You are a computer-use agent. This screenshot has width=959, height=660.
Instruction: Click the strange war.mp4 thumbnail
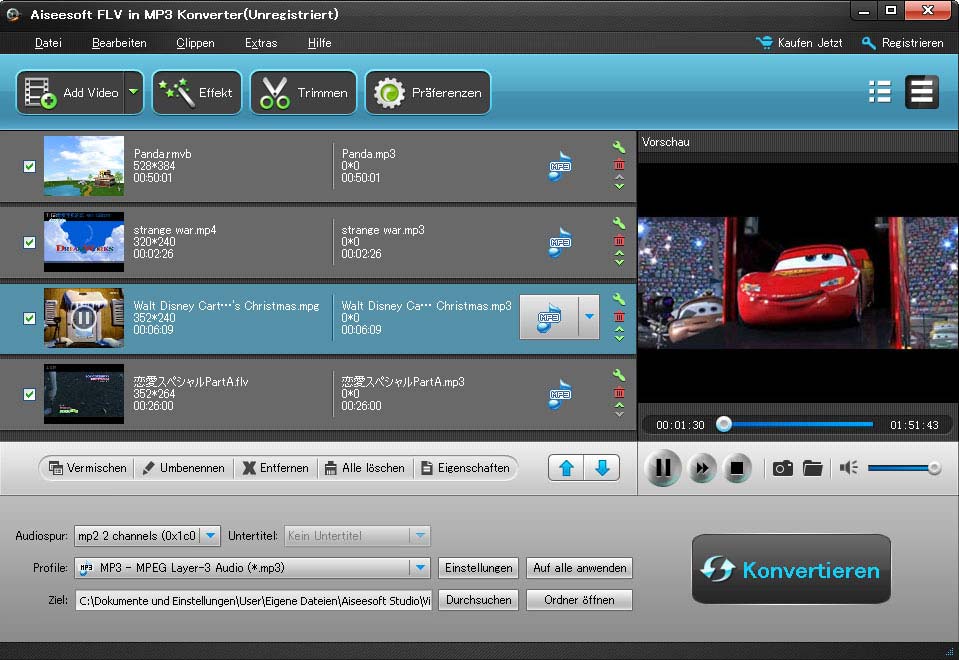[84, 242]
